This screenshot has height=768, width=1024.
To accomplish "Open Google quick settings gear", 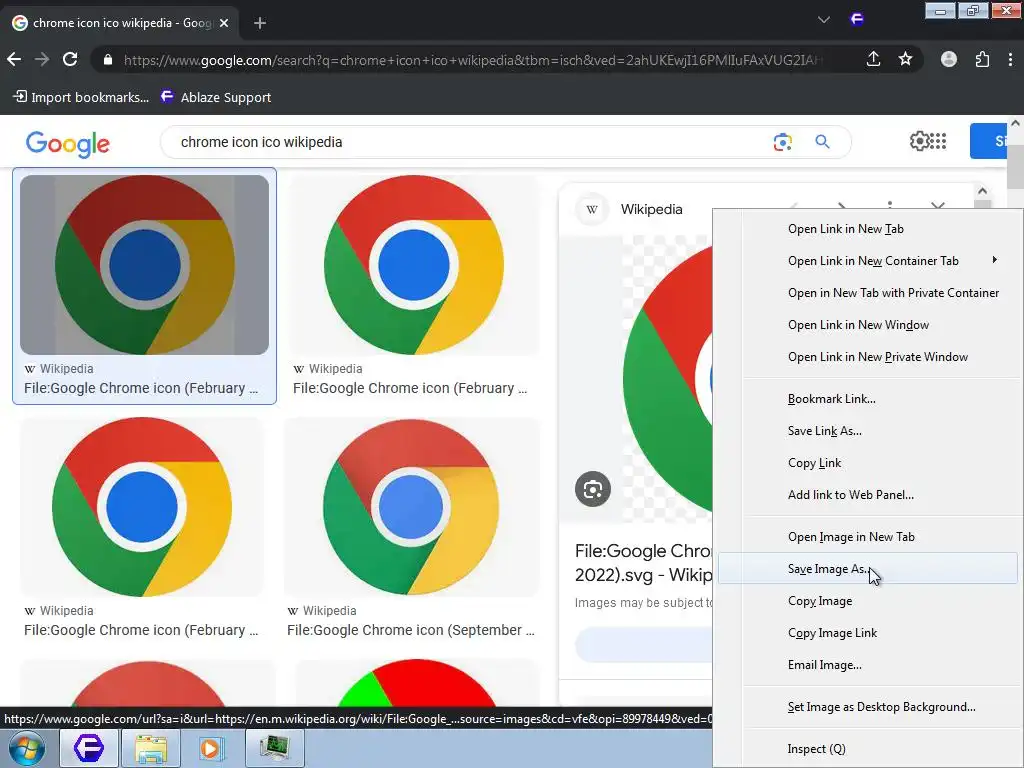I will click(920, 141).
